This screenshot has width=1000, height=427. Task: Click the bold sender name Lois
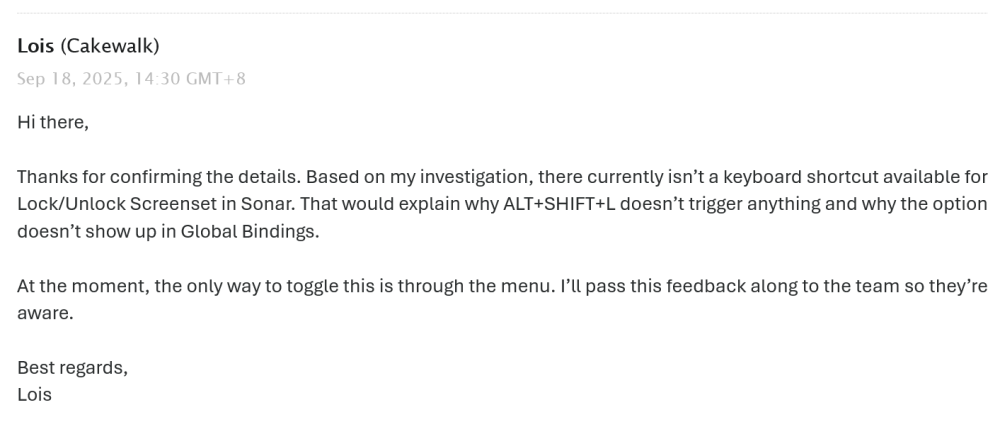36,46
